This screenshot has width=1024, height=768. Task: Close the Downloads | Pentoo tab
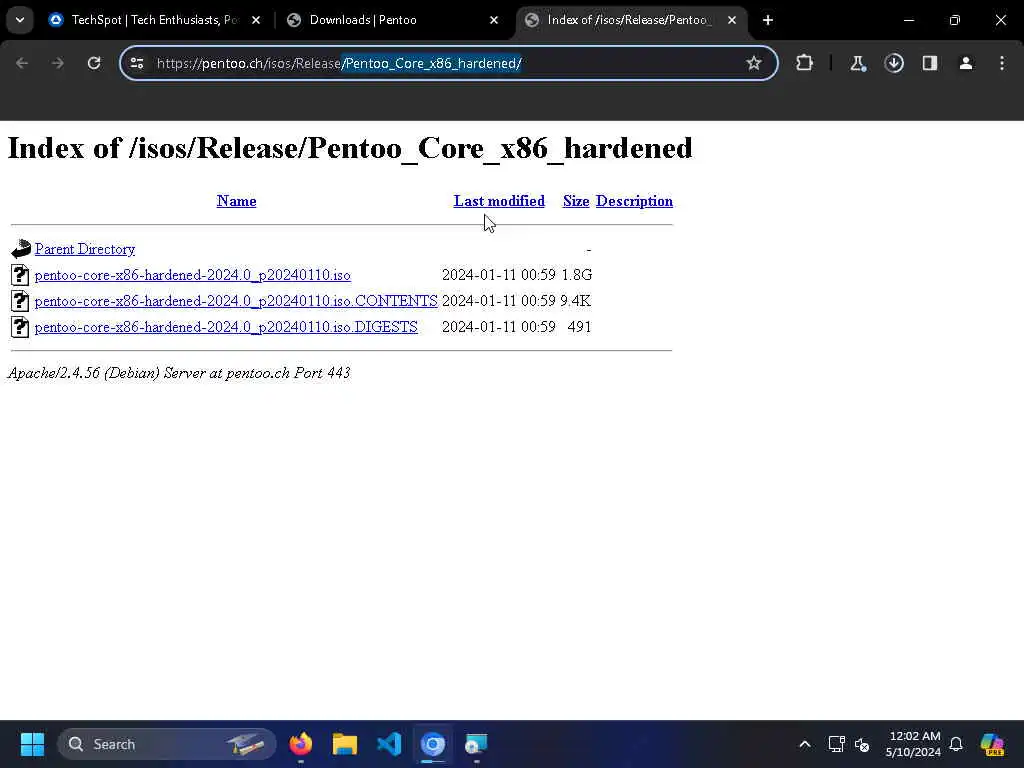(x=494, y=20)
